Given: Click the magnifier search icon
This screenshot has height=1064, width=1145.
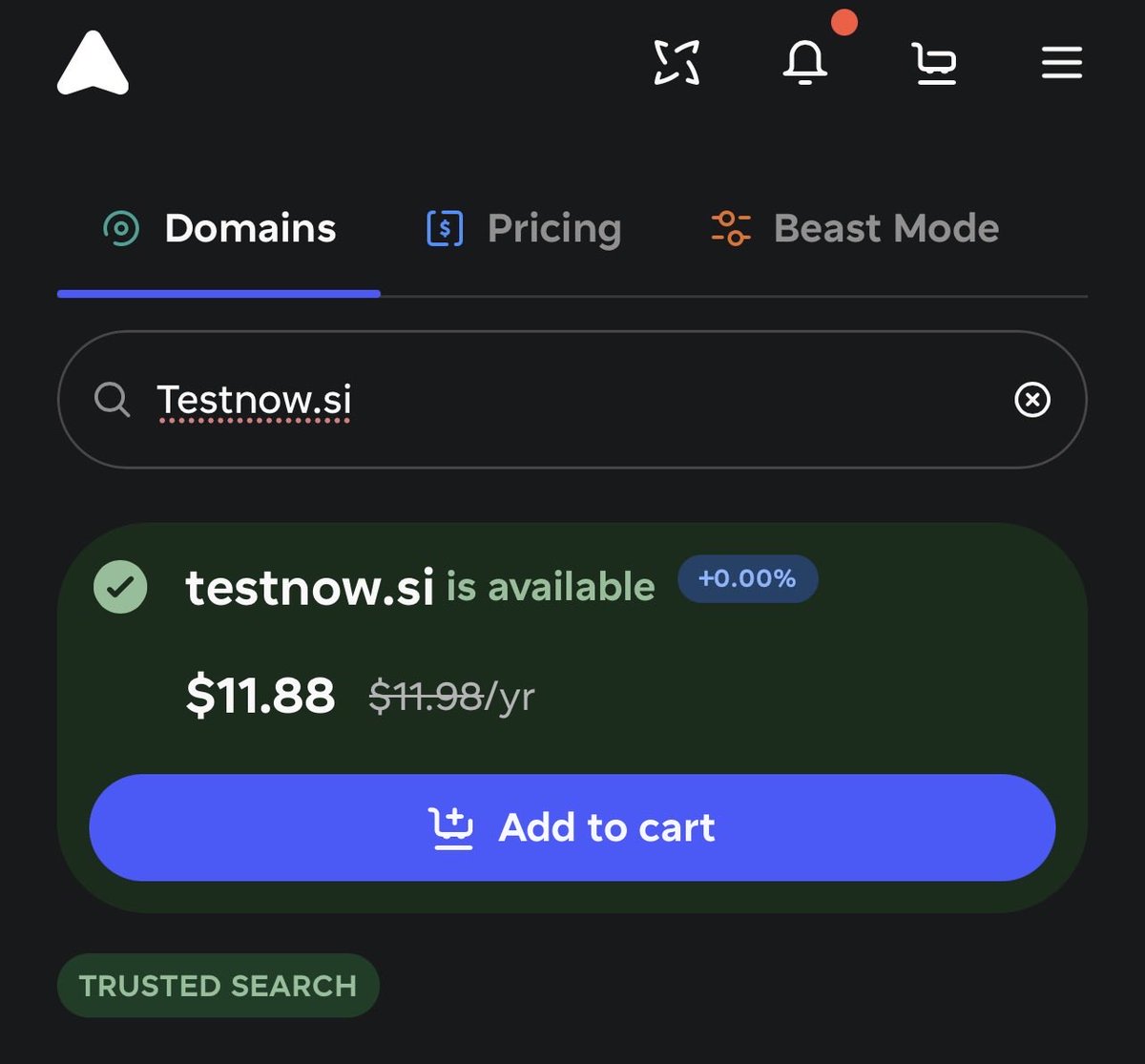Looking at the screenshot, I should pos(113,399).
